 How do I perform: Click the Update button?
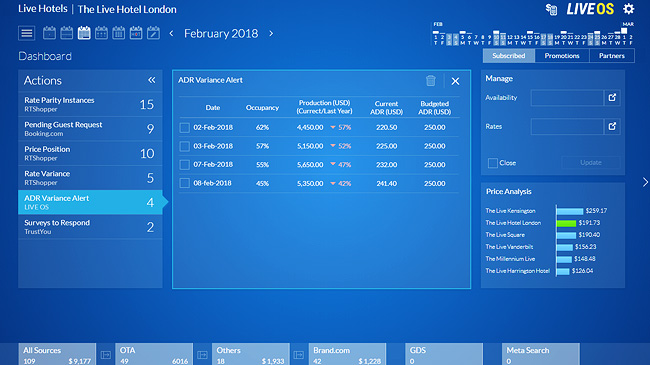pos(591,163)
